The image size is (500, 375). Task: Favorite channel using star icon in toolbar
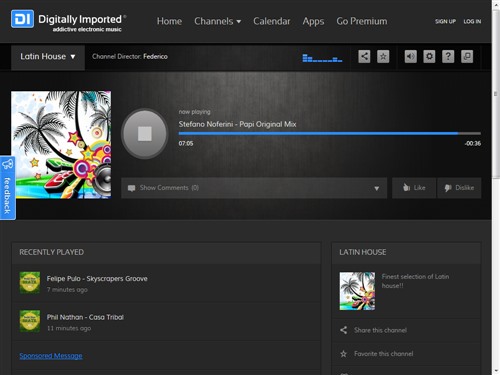coord(383,56)
